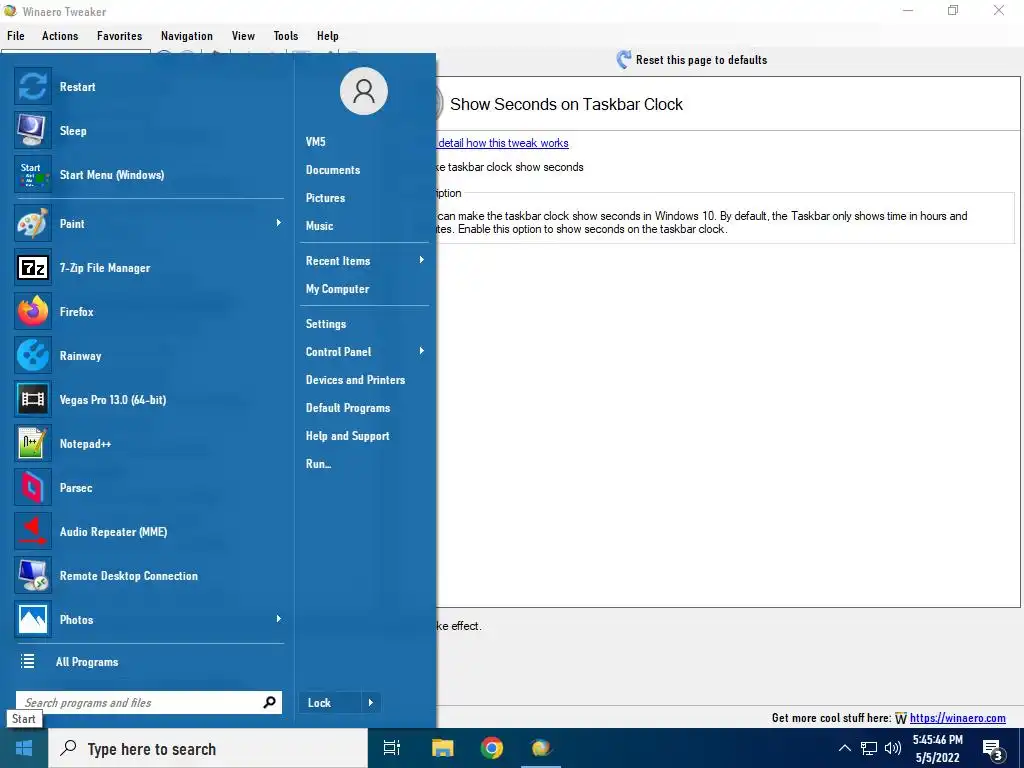Viewport: 1024px width, 768px height.
Task: Open Devices and Printers
Action: tap(355, 380)
